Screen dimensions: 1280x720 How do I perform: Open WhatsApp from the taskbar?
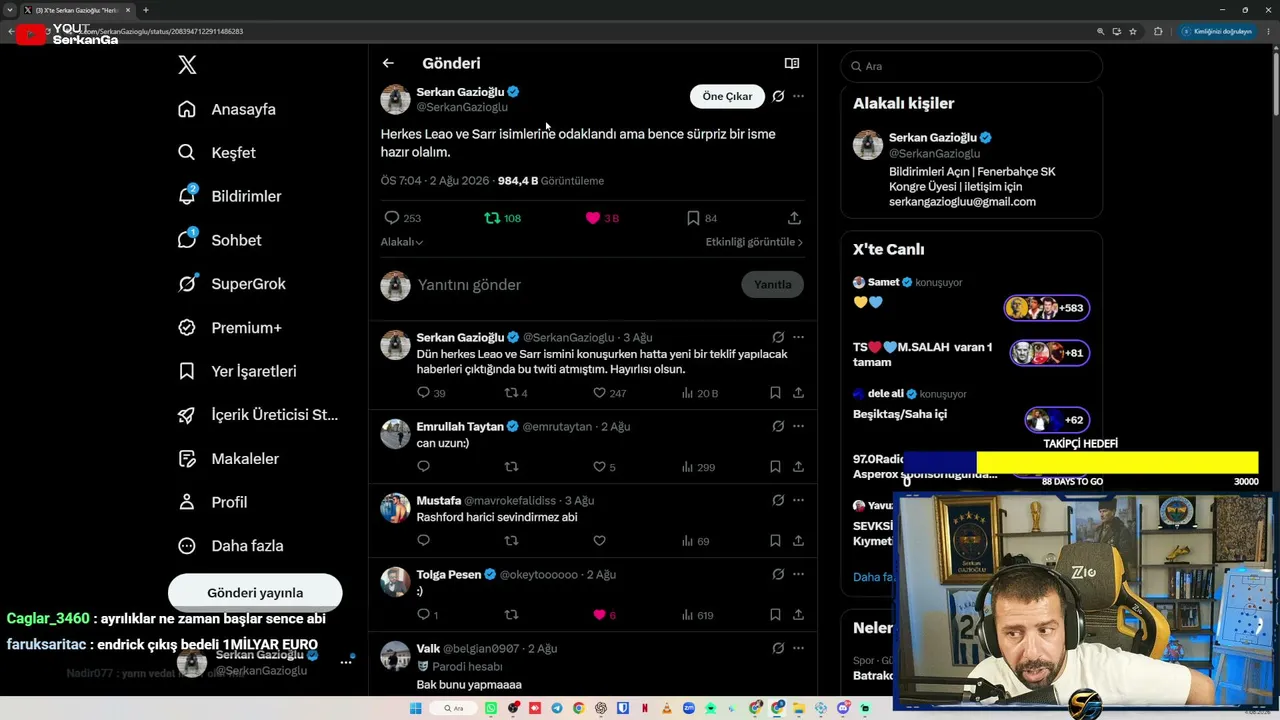(x=491, y=708)
